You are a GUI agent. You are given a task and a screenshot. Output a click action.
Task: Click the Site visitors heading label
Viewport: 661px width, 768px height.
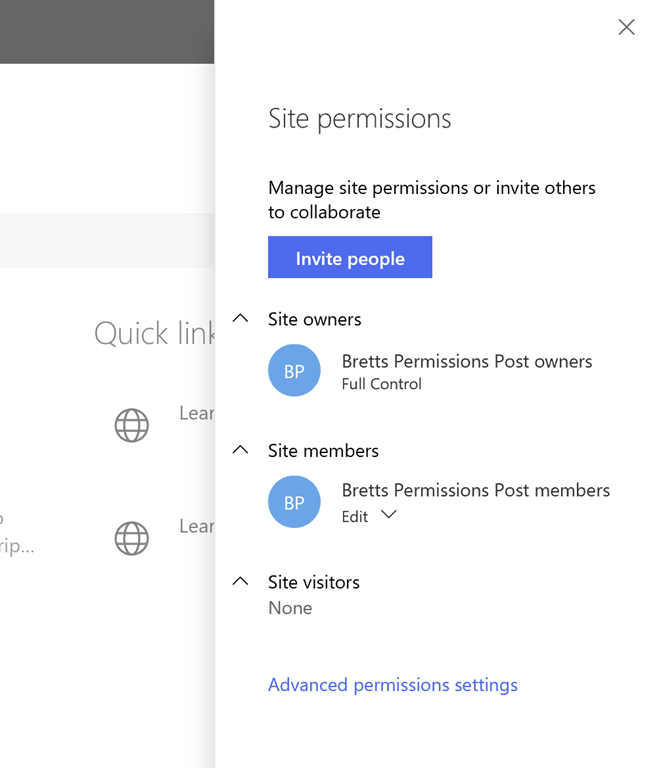(x=313, y=581)
